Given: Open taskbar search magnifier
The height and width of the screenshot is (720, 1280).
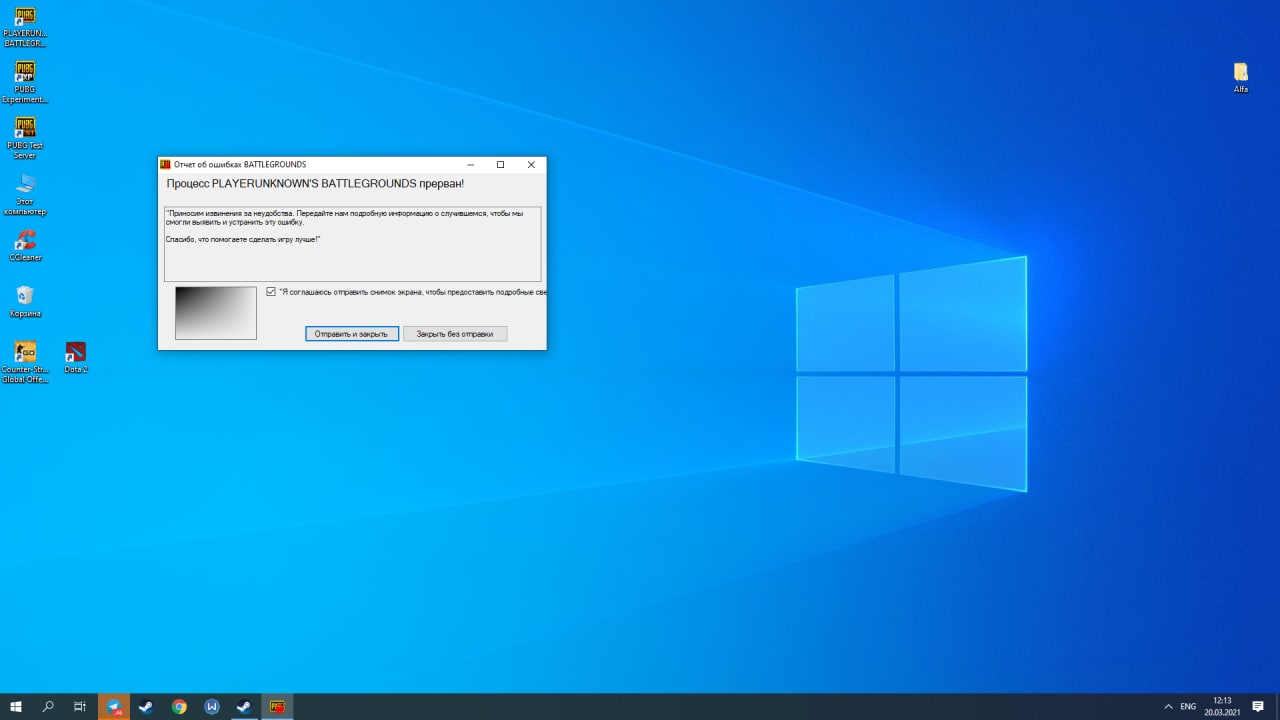Looking at the screenshot, I should click(48, 706).
